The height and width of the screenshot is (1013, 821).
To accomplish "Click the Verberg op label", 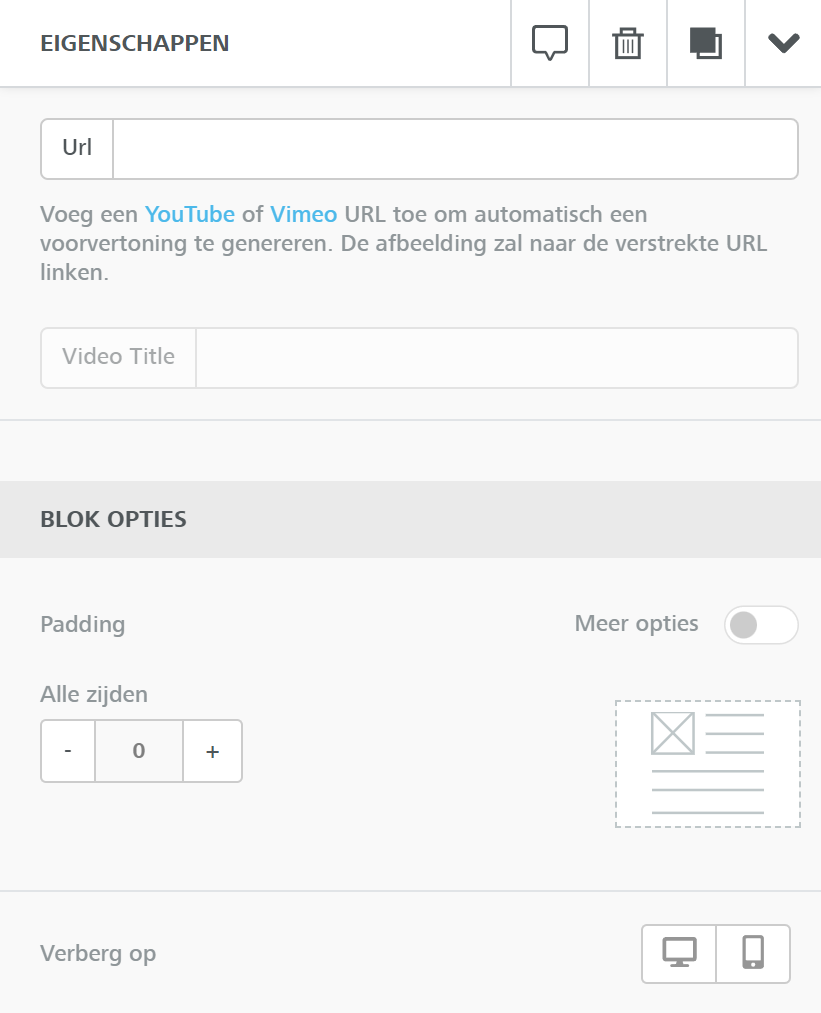I will pos(98,953).
